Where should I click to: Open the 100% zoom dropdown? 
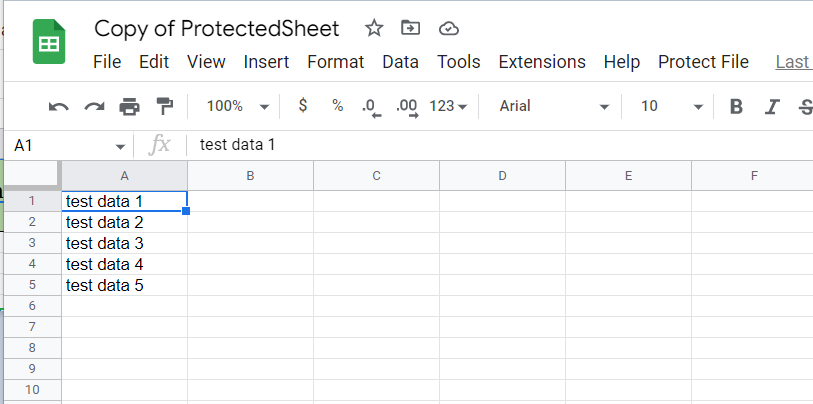237,106
